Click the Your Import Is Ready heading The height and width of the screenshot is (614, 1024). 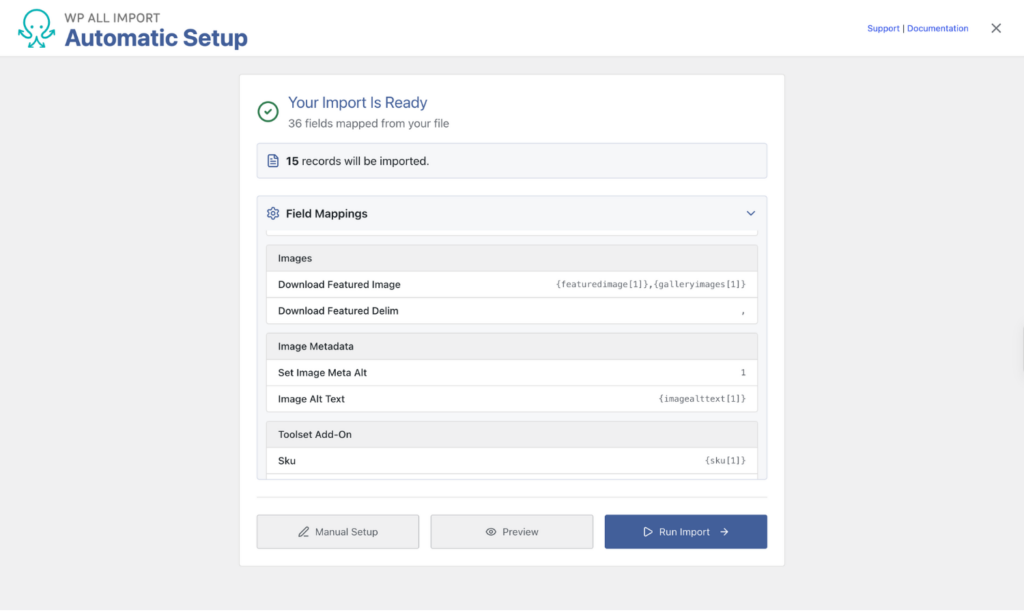357,103
